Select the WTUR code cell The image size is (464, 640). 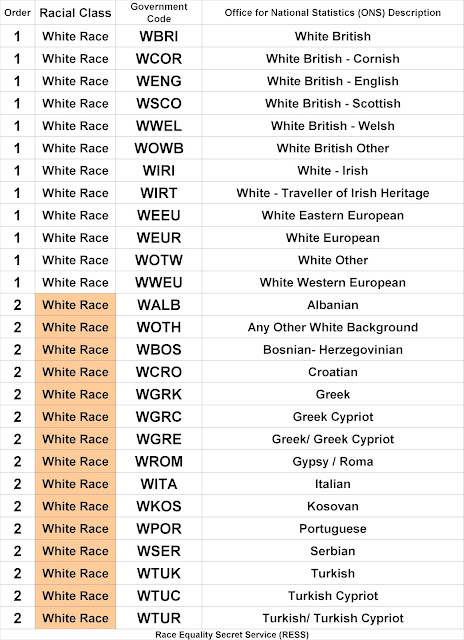159,618
